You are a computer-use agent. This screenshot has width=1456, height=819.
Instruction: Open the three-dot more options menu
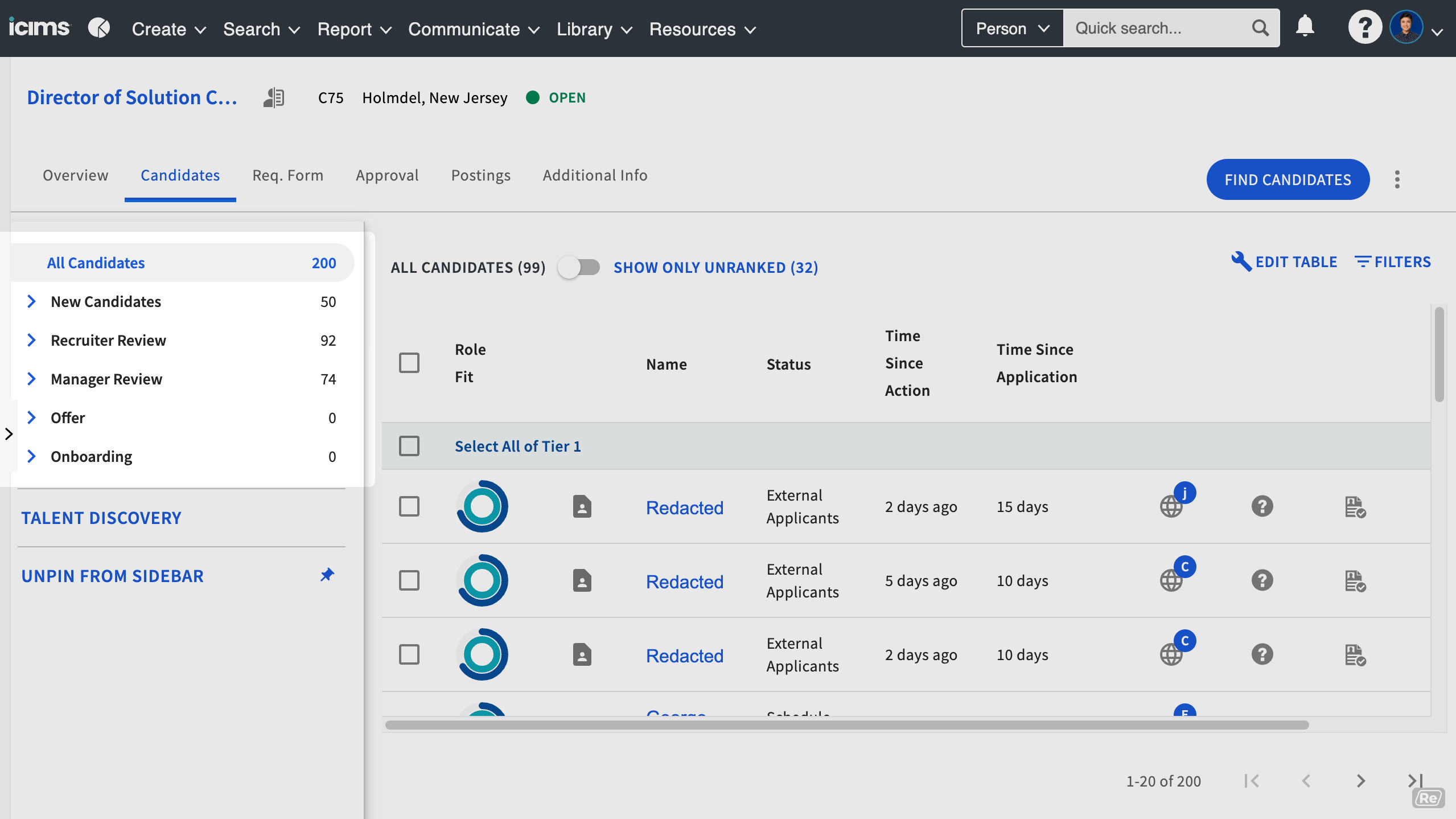click(x=1397, y=179)
